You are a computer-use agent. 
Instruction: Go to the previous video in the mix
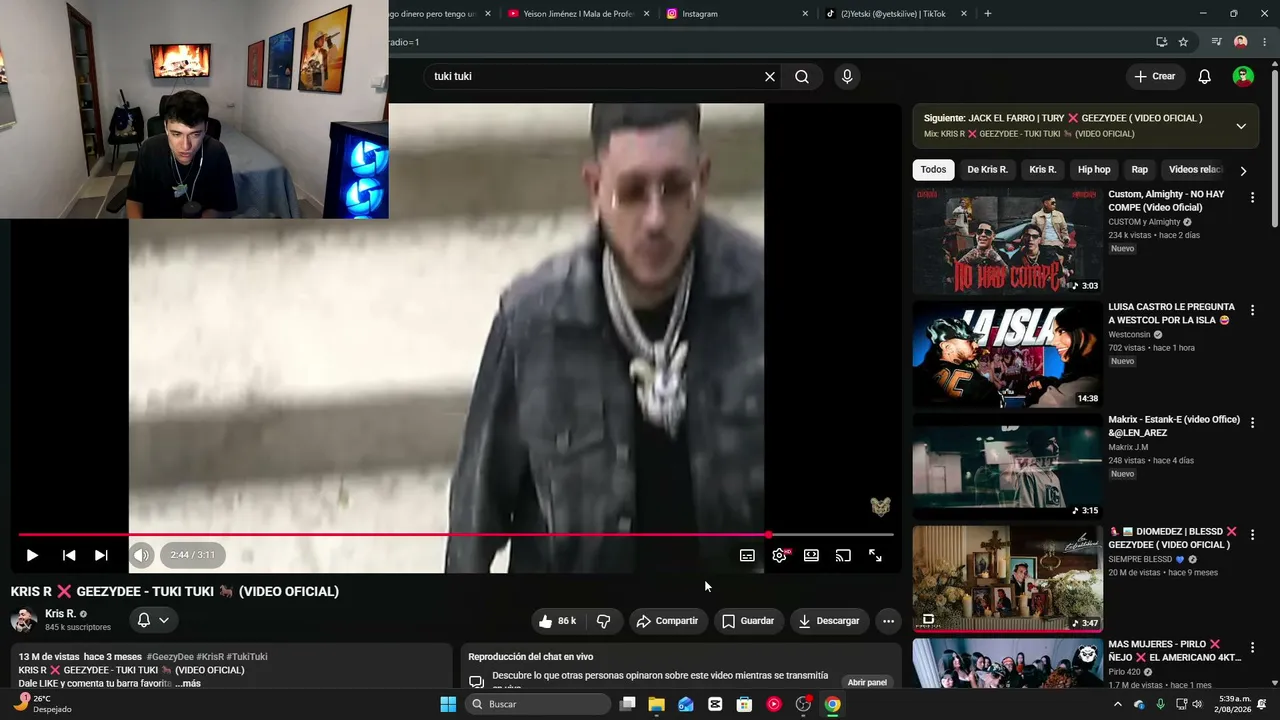[69, 555]
